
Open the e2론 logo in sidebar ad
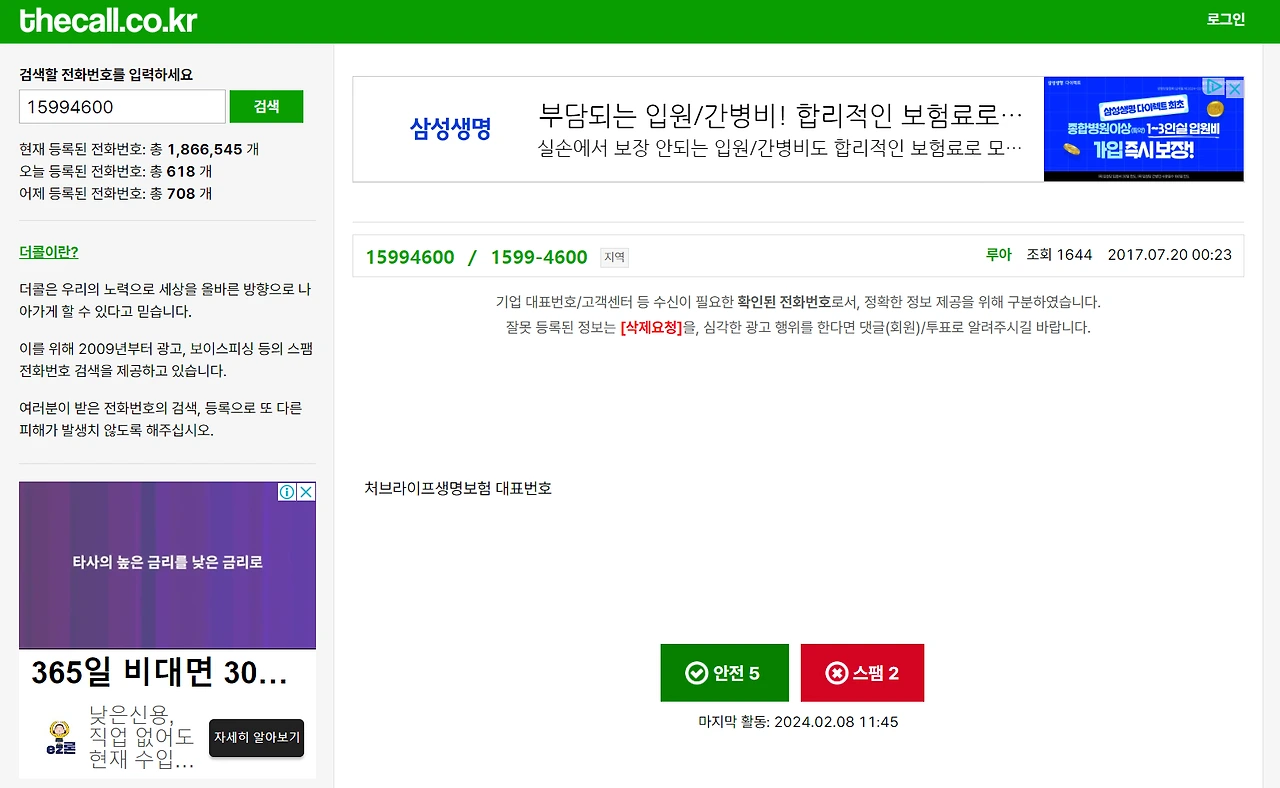(61, 738)
